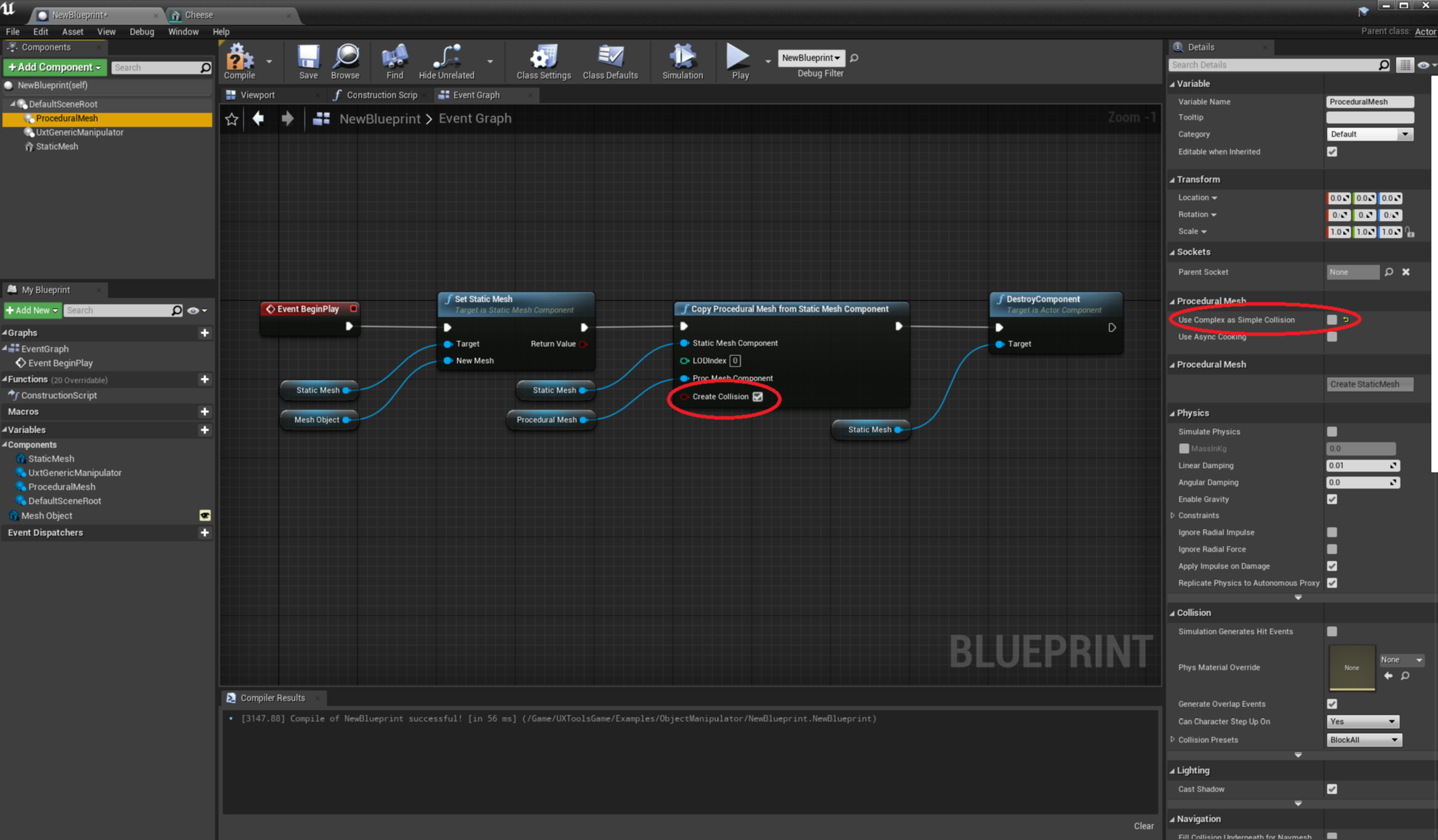The height and width of the screenshot is (840, 1438).
Task: Open the Collision Presets BlockAll dropdown
Action: point(1363,739)
